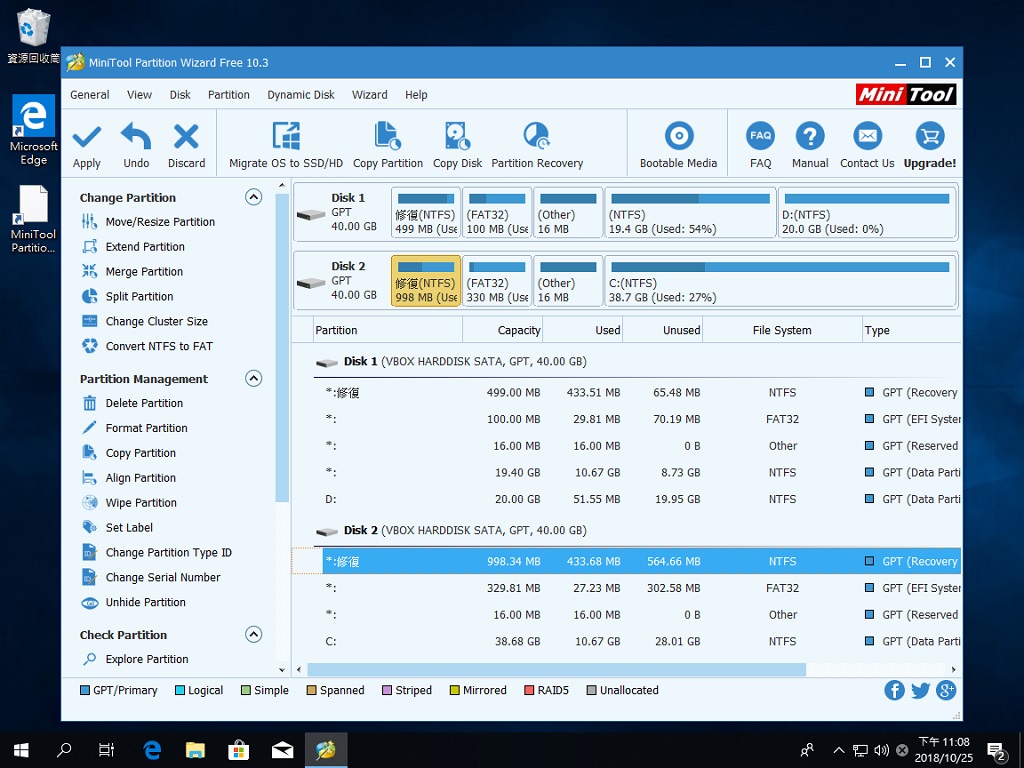The height and width of the screenshot is (768, 1024).
Task: Open the Help menu
Action: pos(416,95)
